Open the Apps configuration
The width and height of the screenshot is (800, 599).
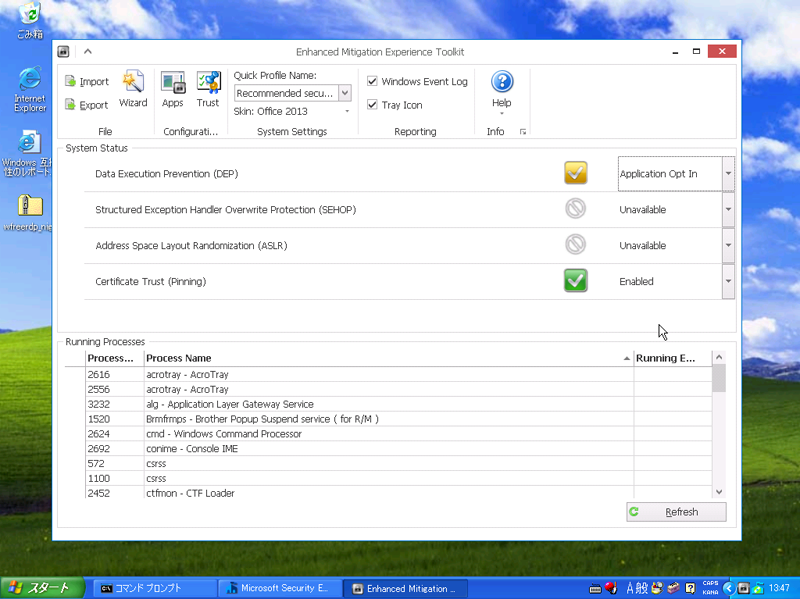click(x=172, y=89)
